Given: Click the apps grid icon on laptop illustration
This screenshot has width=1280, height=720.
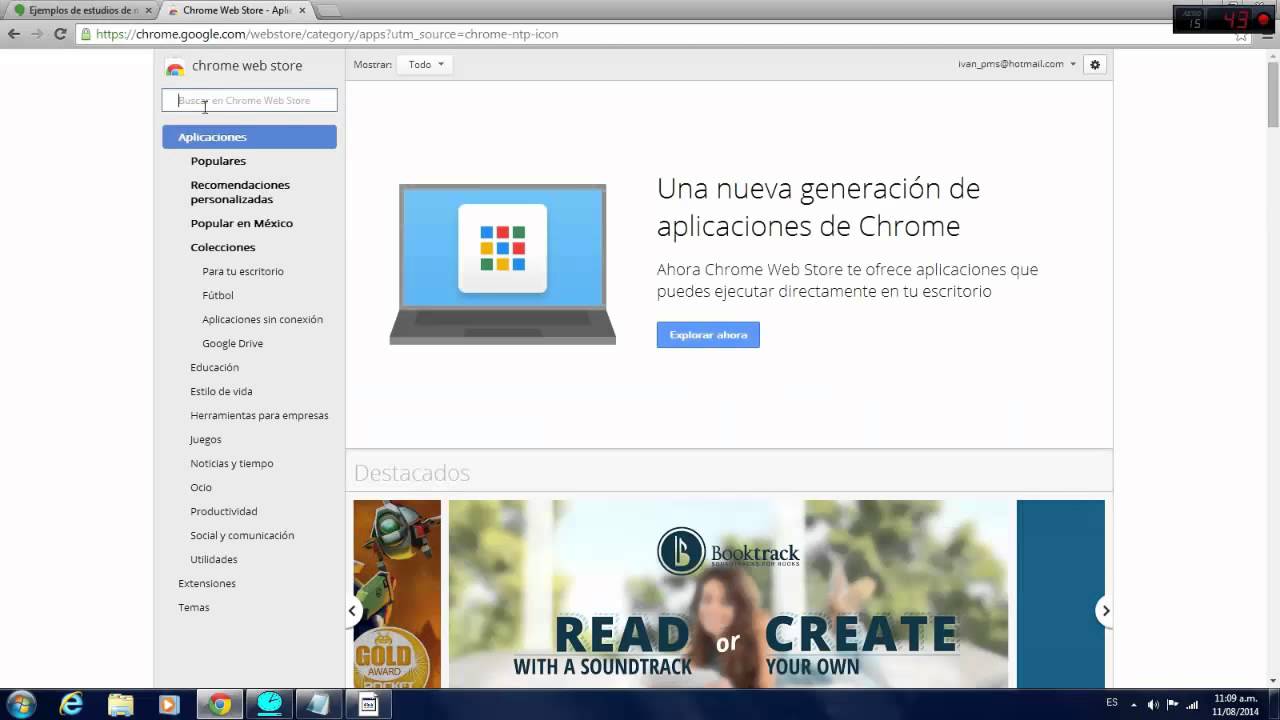Looking at the screenshot, I should point(502,248).
